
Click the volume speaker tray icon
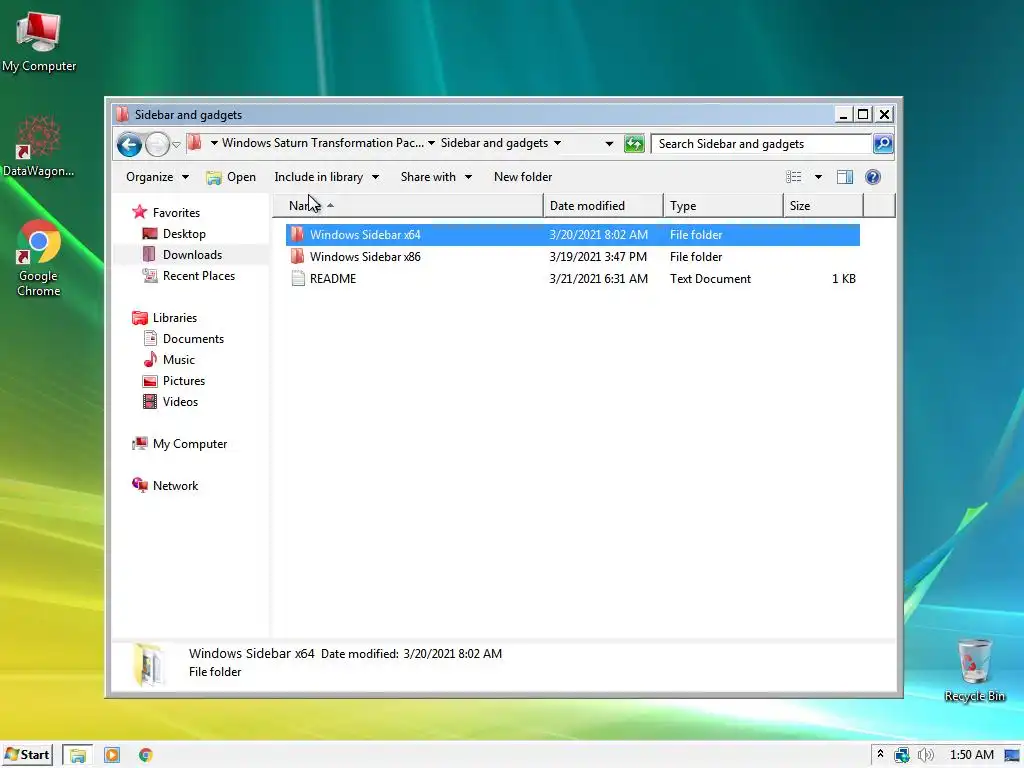pyautogui.click(x=925, y=755)
